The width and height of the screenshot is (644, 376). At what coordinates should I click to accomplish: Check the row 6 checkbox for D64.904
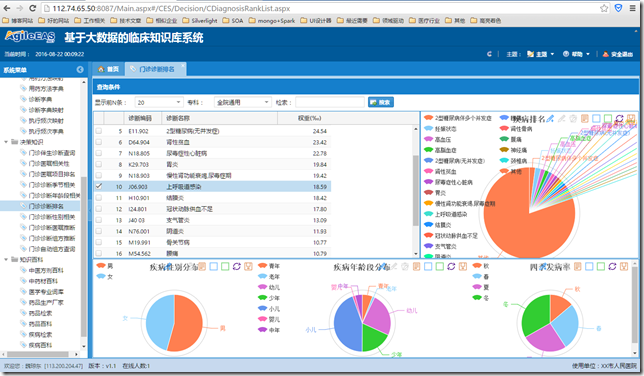tap(99, 142)
